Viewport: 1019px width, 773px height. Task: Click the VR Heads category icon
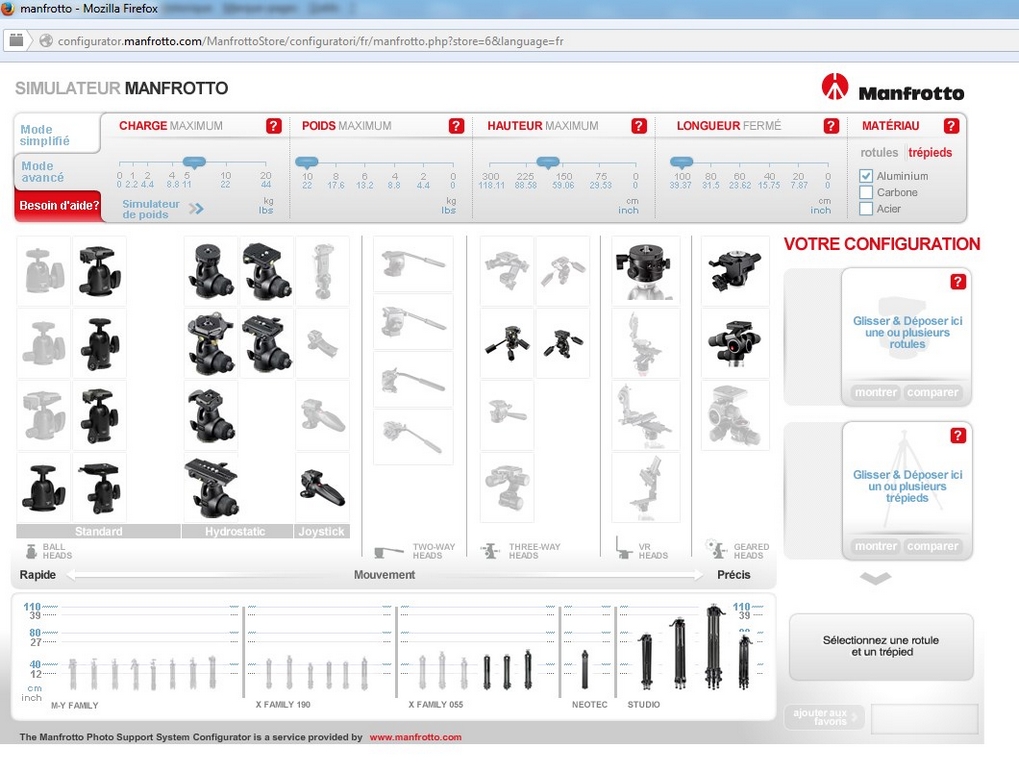(623, 547)
